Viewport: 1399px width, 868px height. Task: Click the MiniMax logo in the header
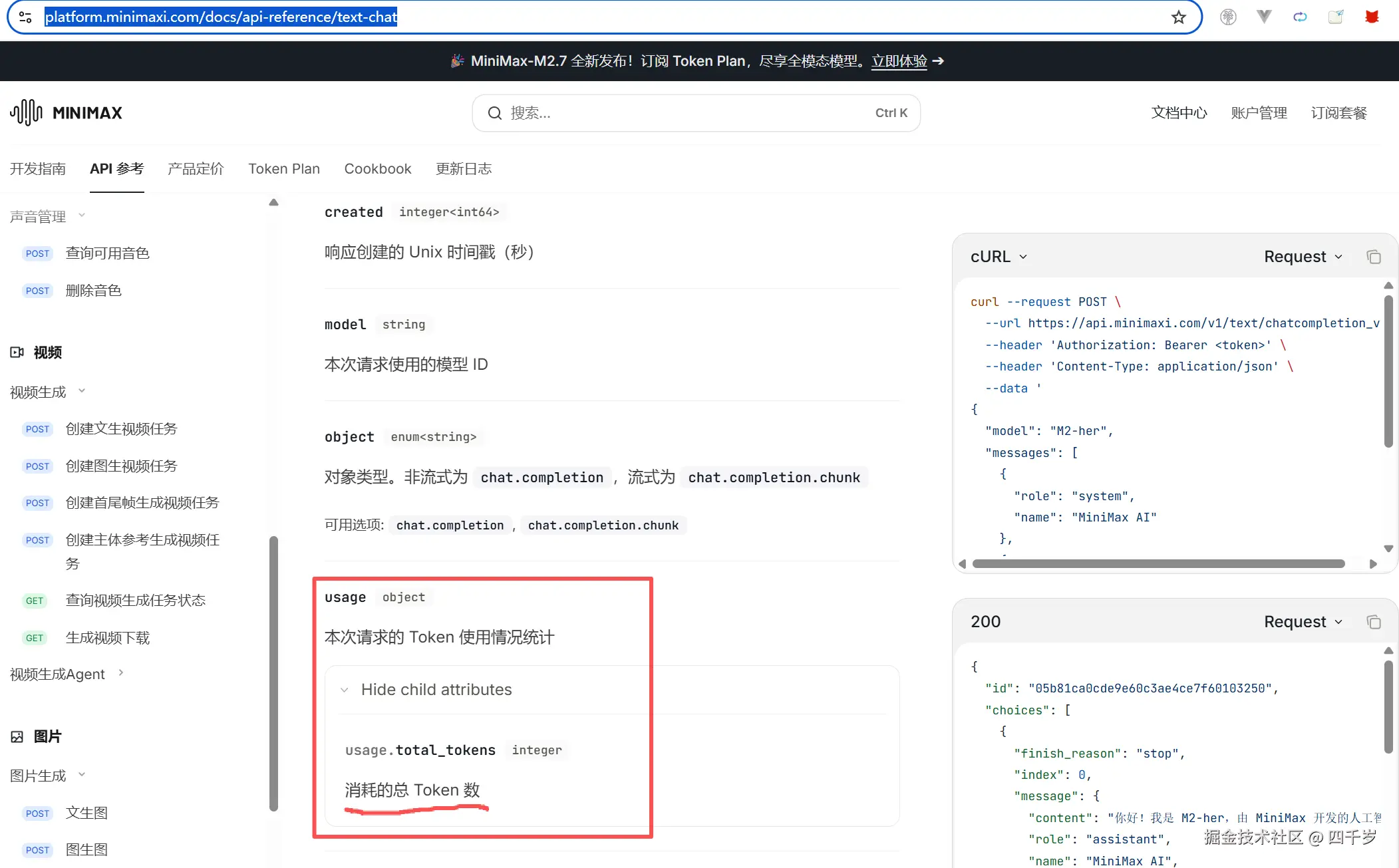(66, 112)
